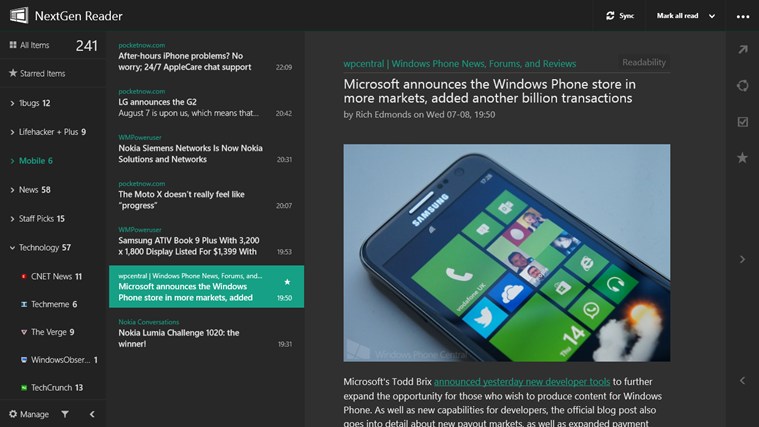Open the wpcentral source header link

[x=459, y=64]
